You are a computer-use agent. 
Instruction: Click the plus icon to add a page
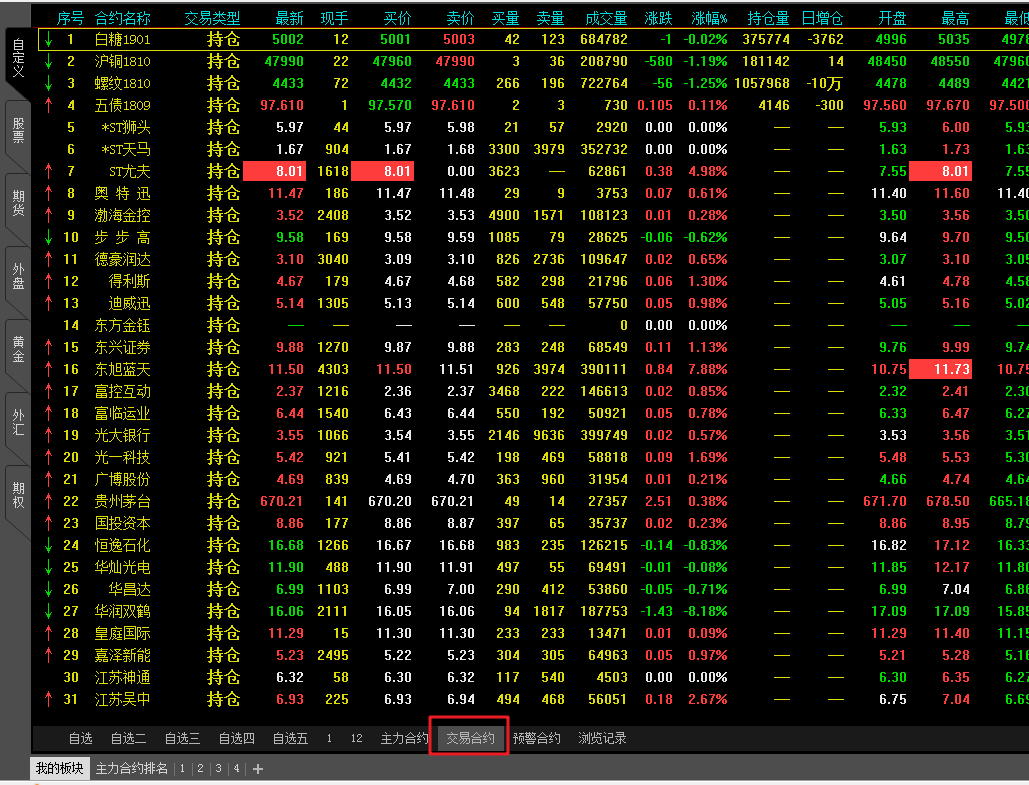tap(258, 769)
